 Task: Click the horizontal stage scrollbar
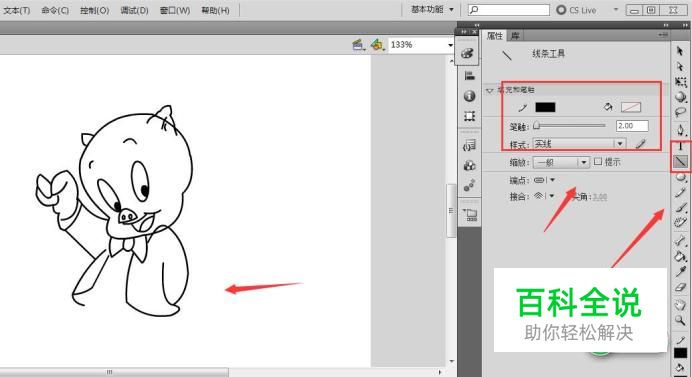click(x=114, y=372)
